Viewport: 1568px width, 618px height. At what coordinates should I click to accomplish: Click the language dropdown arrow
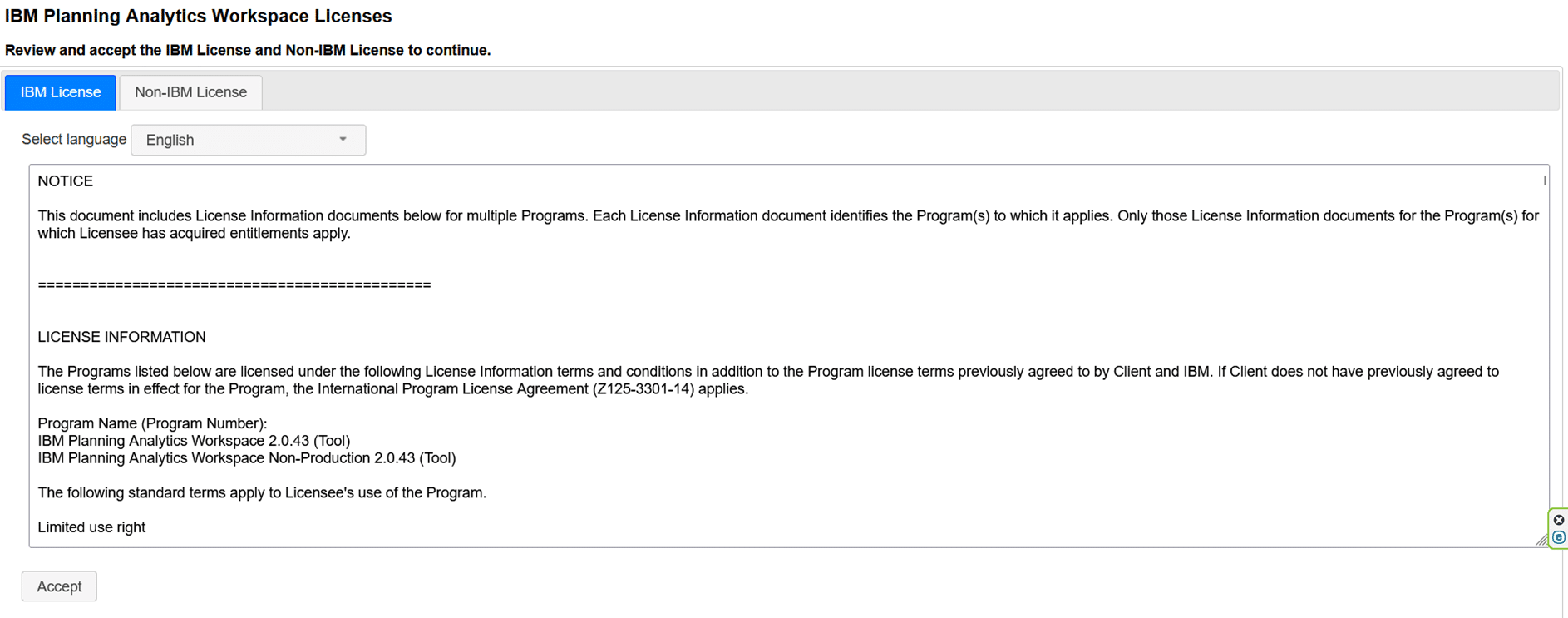(x=343, y=140)
